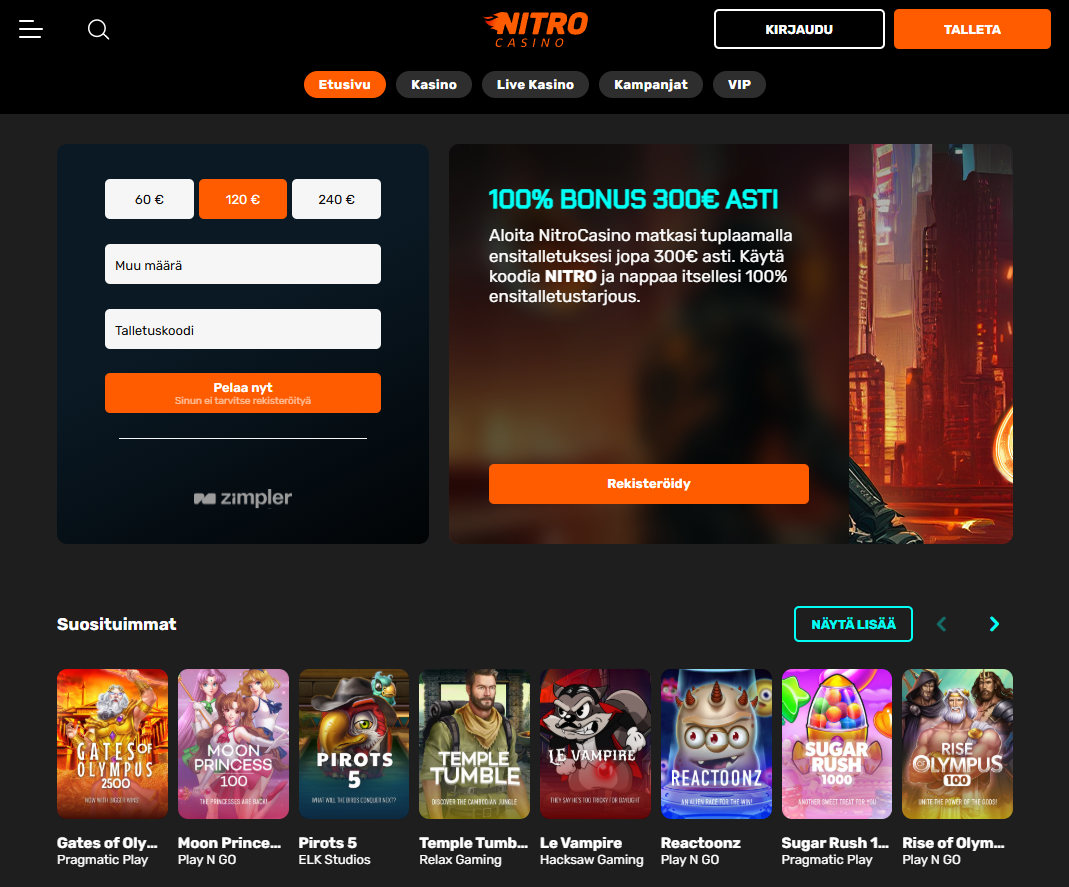Open Gates of Olympus 2500 thumbnail

[x=112, y=744]
